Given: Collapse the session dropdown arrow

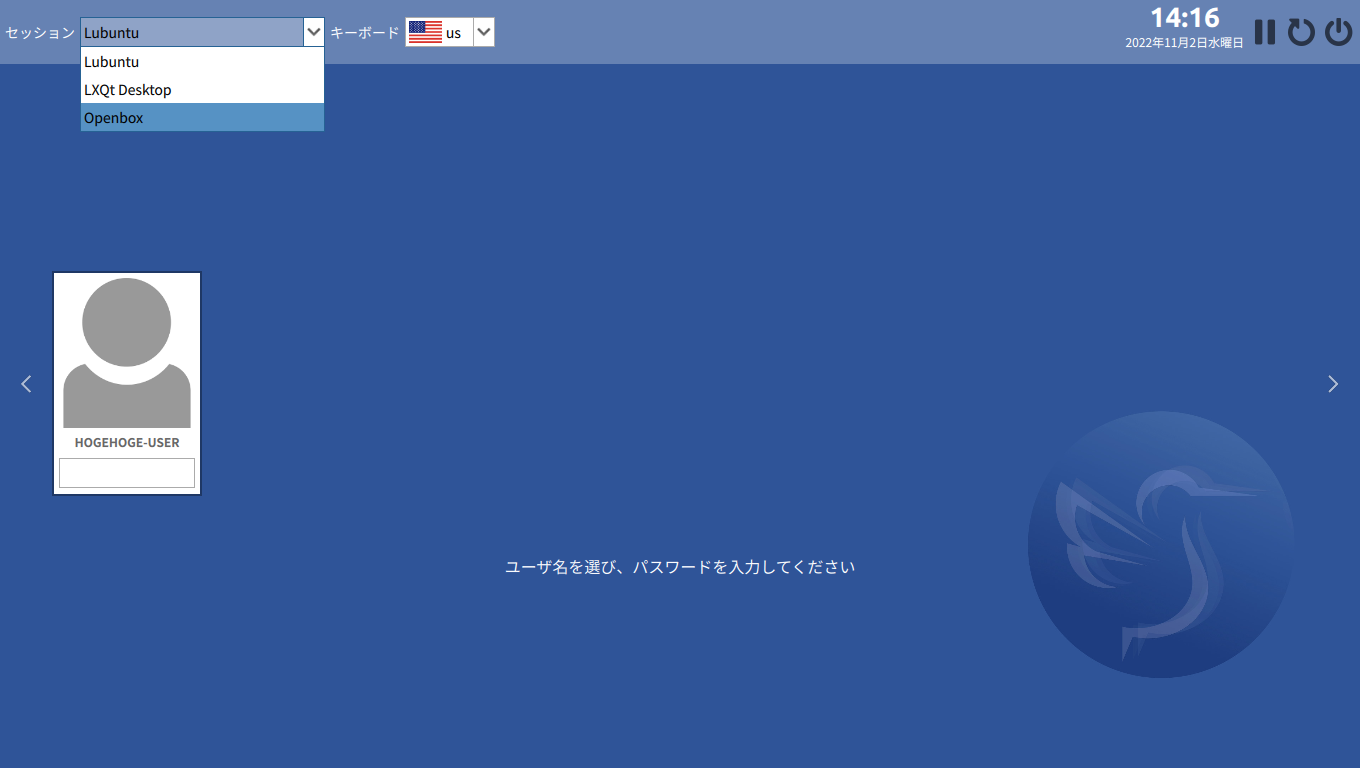Looking at the screenshot, I should [x=314, y=32].
